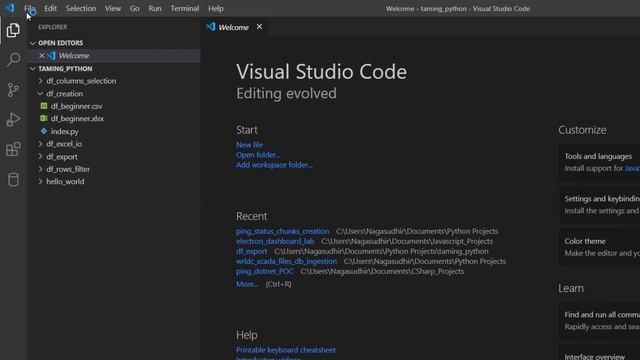Collapse the df_creation folder
This screenshot has width=640, height=360.
coord(40,93)
